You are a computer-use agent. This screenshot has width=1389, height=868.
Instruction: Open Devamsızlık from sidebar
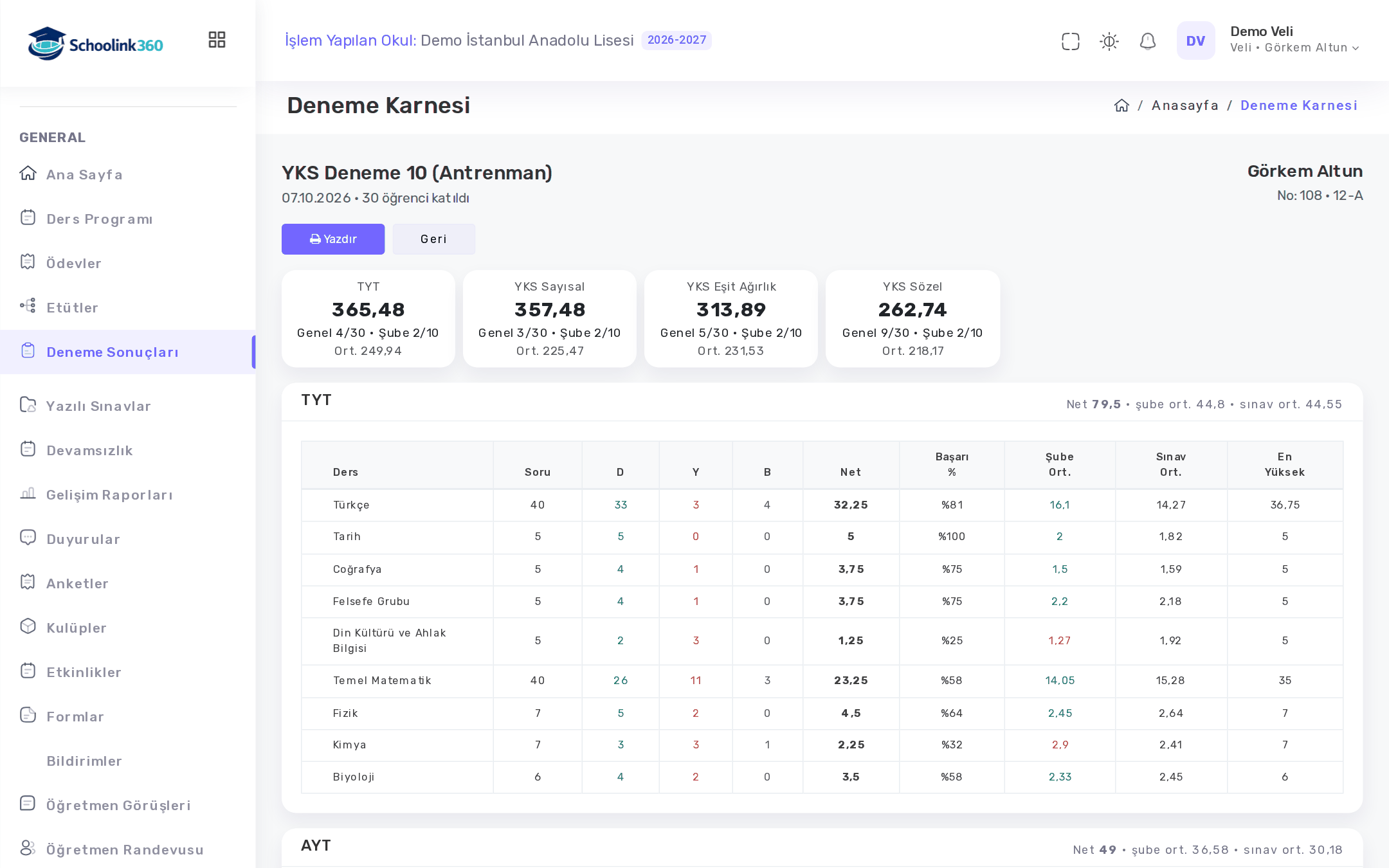(127, 450)
